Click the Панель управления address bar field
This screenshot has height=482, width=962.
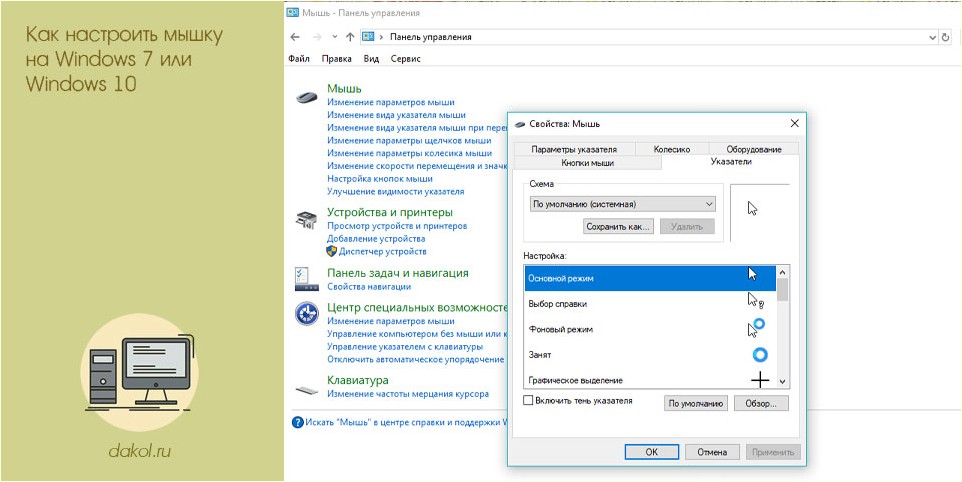649,37
